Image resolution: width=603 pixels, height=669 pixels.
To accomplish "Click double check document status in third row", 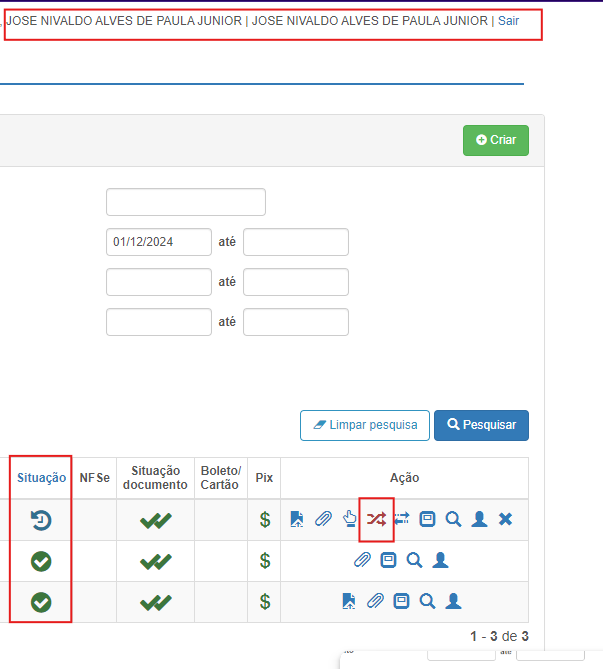I will pyautogui.click(x=155, y=602).
